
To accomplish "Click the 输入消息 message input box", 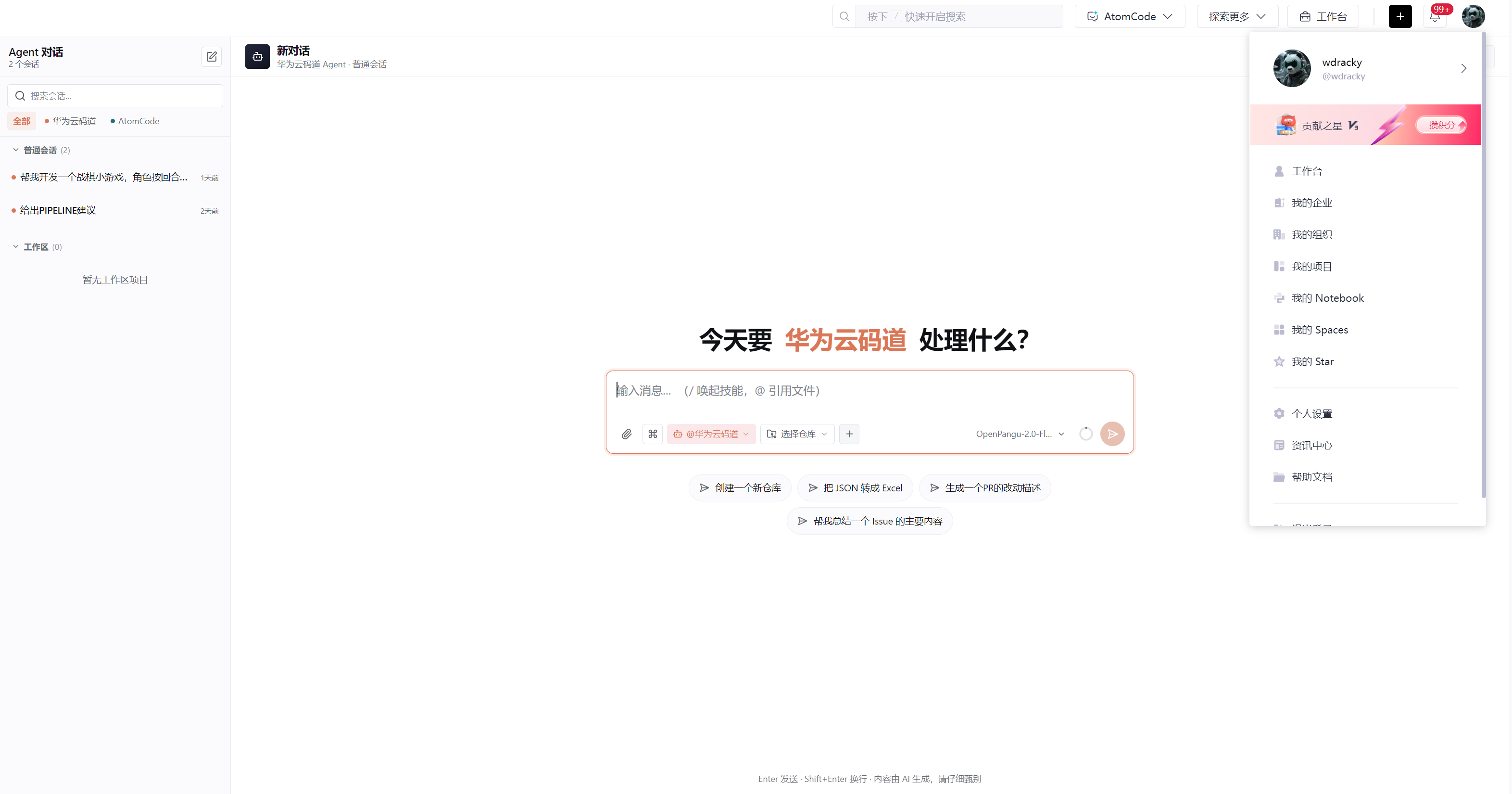I will click(x=869, y=391).
